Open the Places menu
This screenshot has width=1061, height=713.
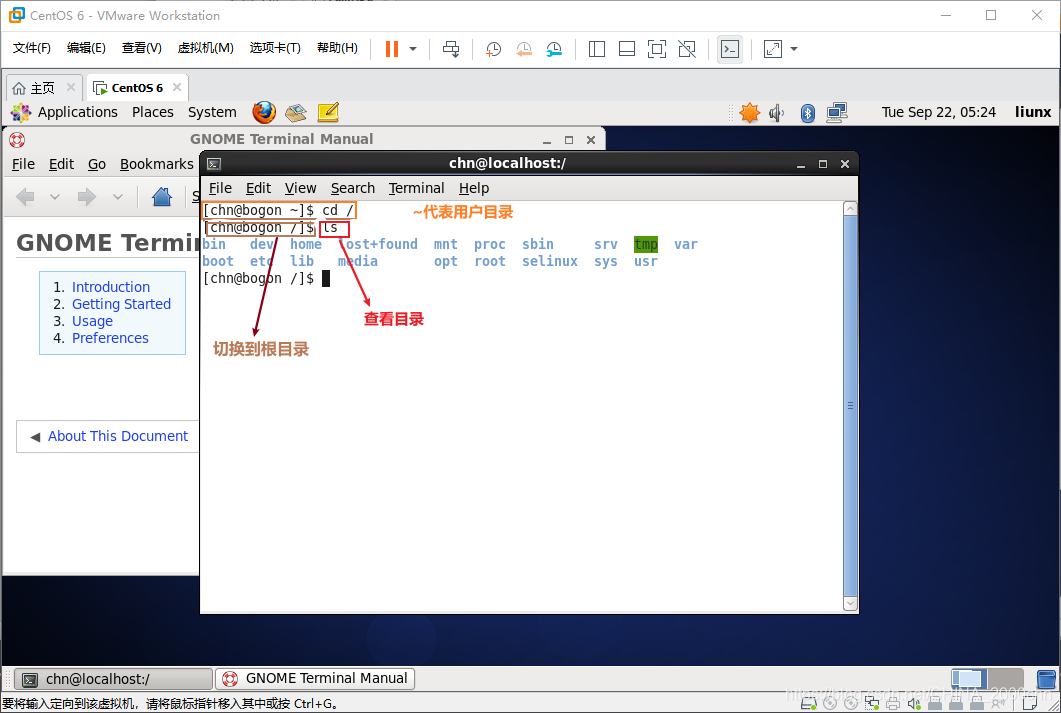(x=152, y=112)
